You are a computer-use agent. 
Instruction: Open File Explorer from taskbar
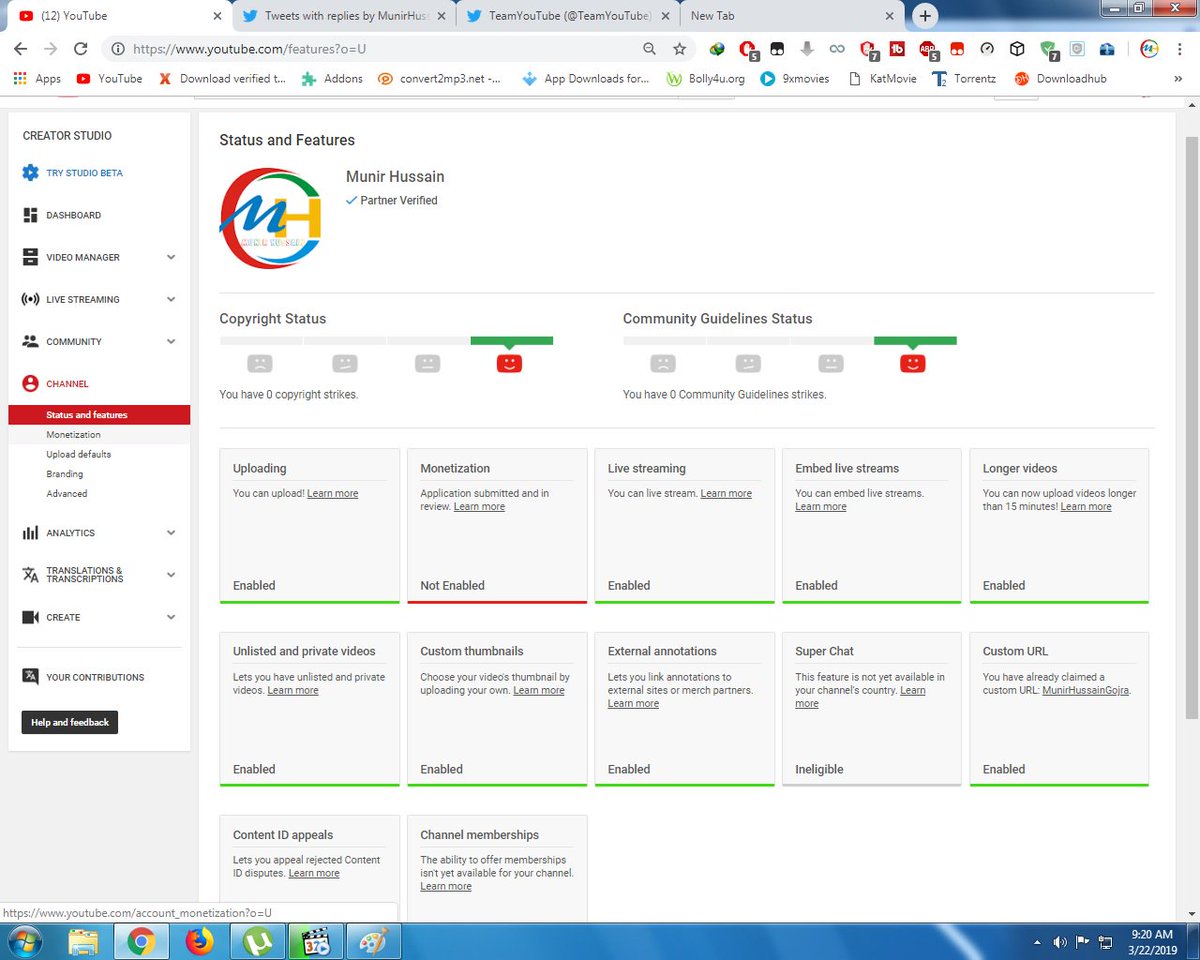coord(83,941)
